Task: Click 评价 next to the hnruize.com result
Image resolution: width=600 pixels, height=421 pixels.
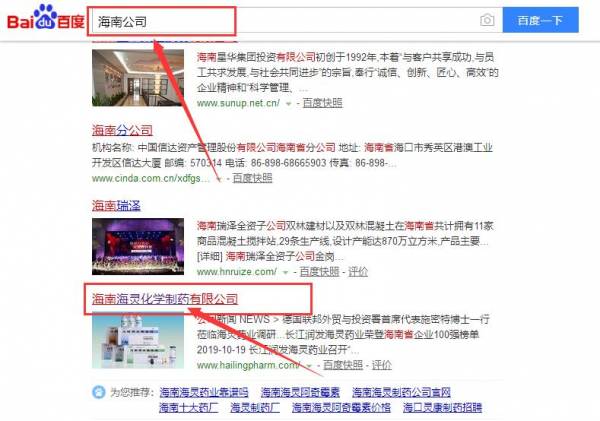Action: [358, 272]
